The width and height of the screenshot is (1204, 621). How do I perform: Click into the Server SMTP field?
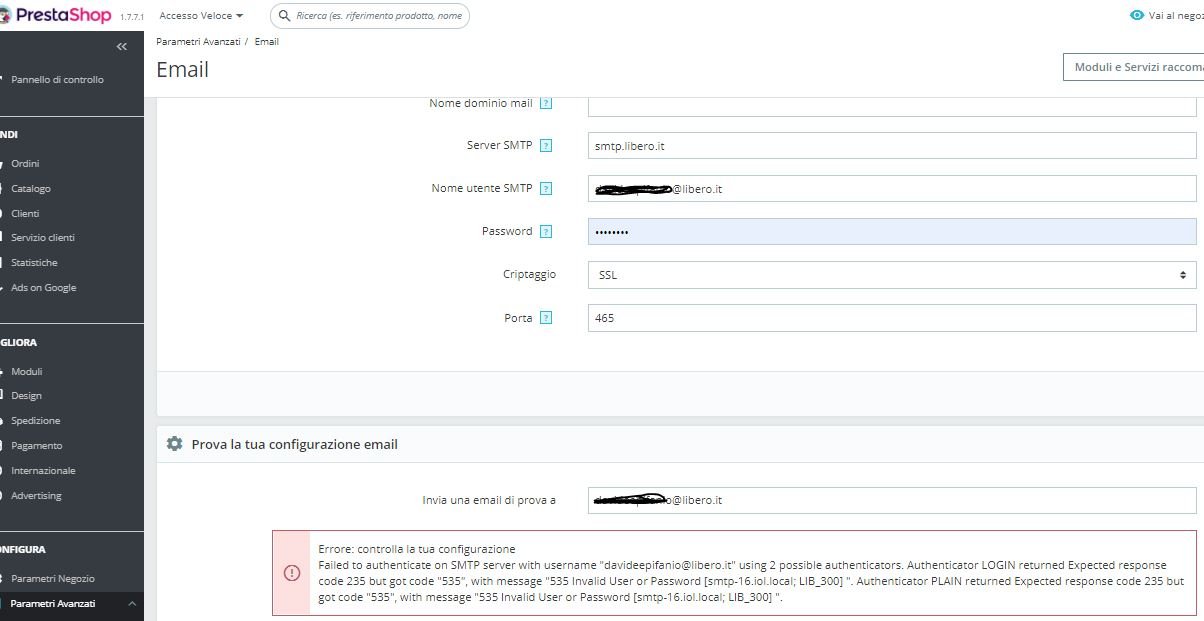[892, 145]
